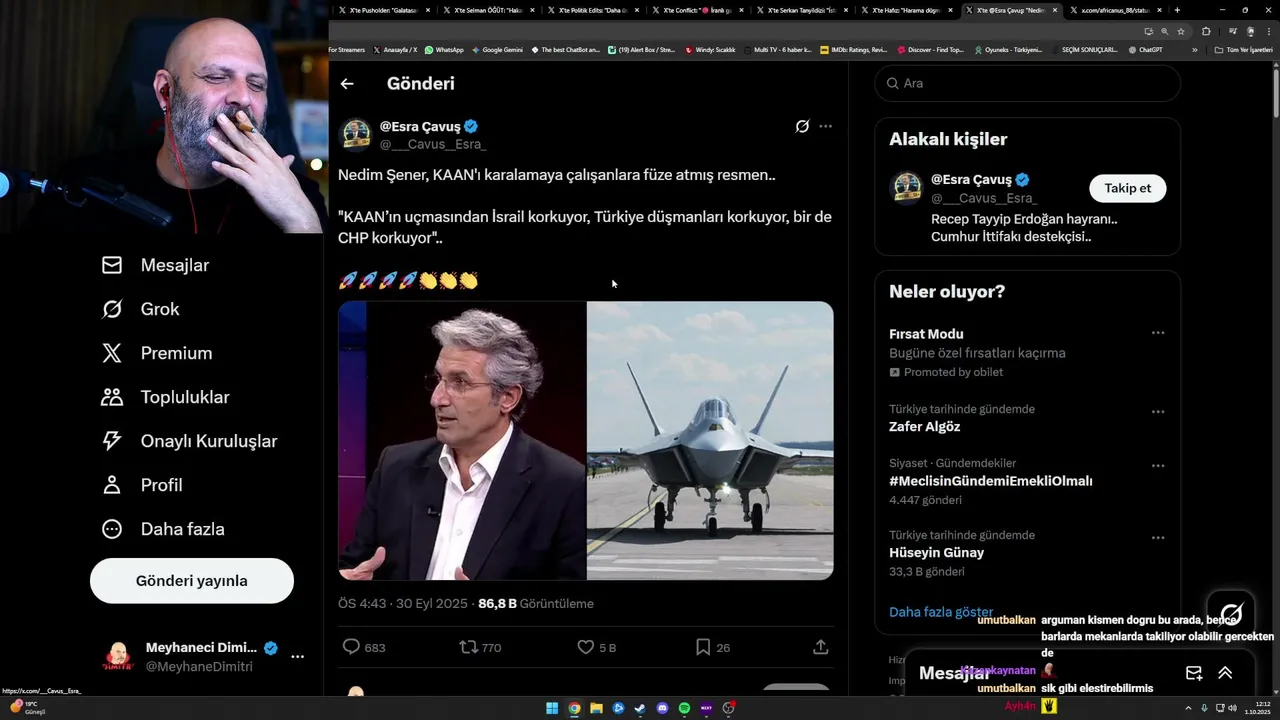Expand the Mesajlar drawer with double chevron
The image size is (1280, 720).
pyautogui.click(x=1225, y=673)
